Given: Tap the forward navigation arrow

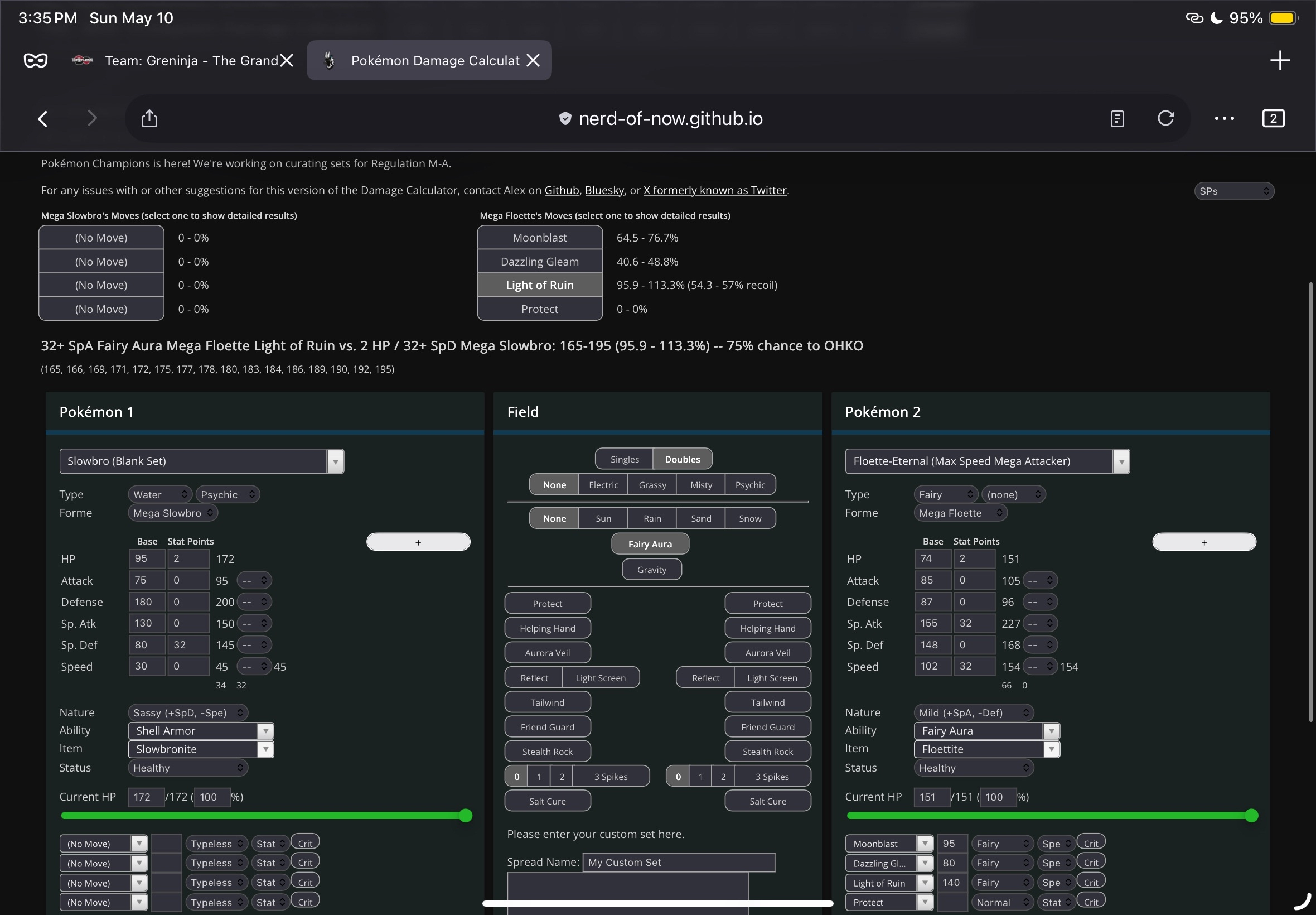Looking at the screenshot, I should click(91, 119).
